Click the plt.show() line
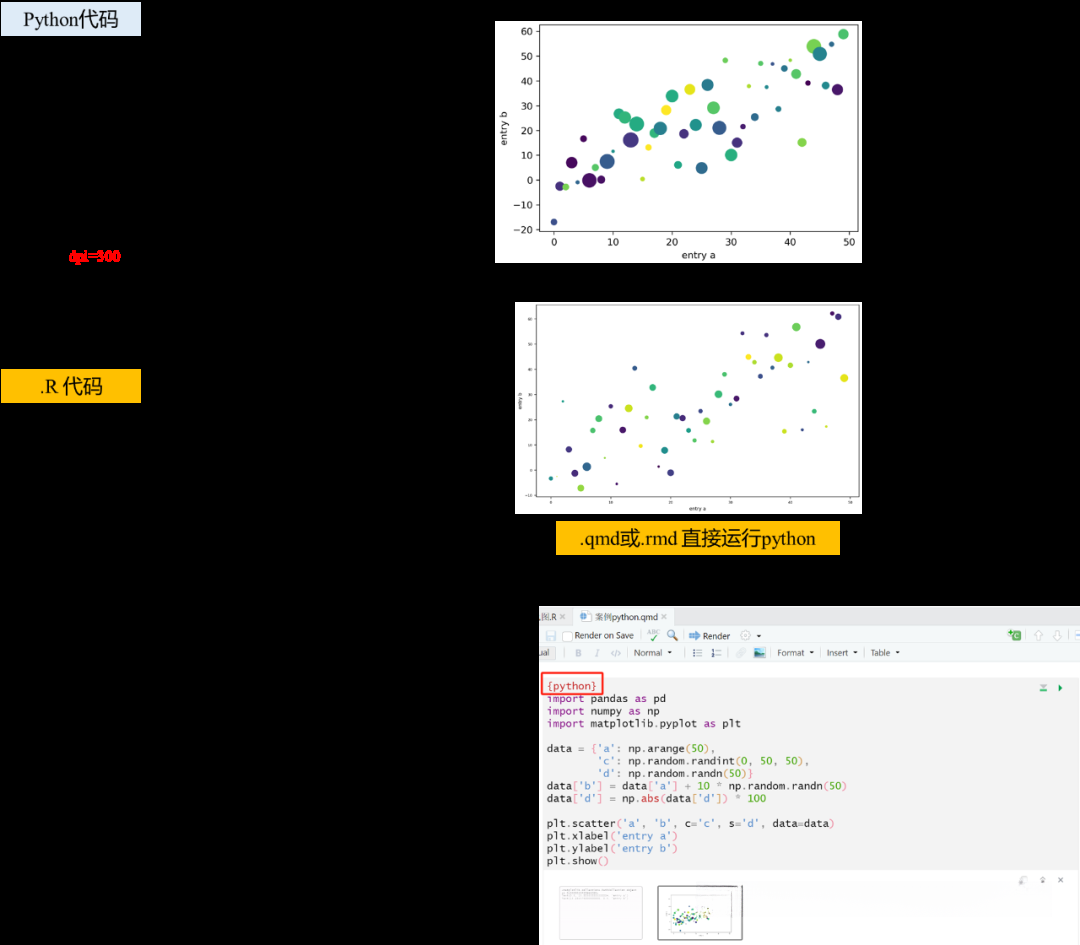Image resolution: width=1080 pixels, height=945 pixels. coord(577,861)
